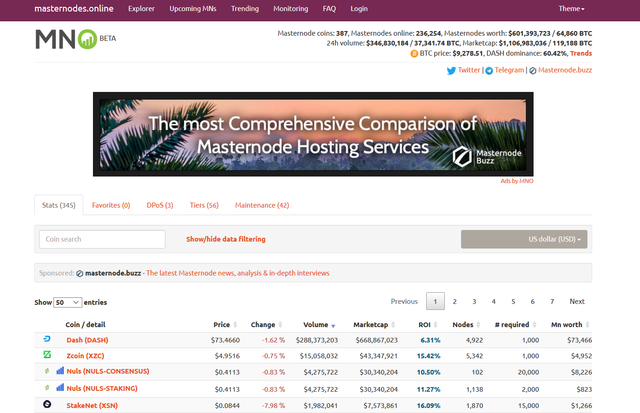
Task: Click StakeNet ROI value 16.09%
Action: click(x=429, y=406)
